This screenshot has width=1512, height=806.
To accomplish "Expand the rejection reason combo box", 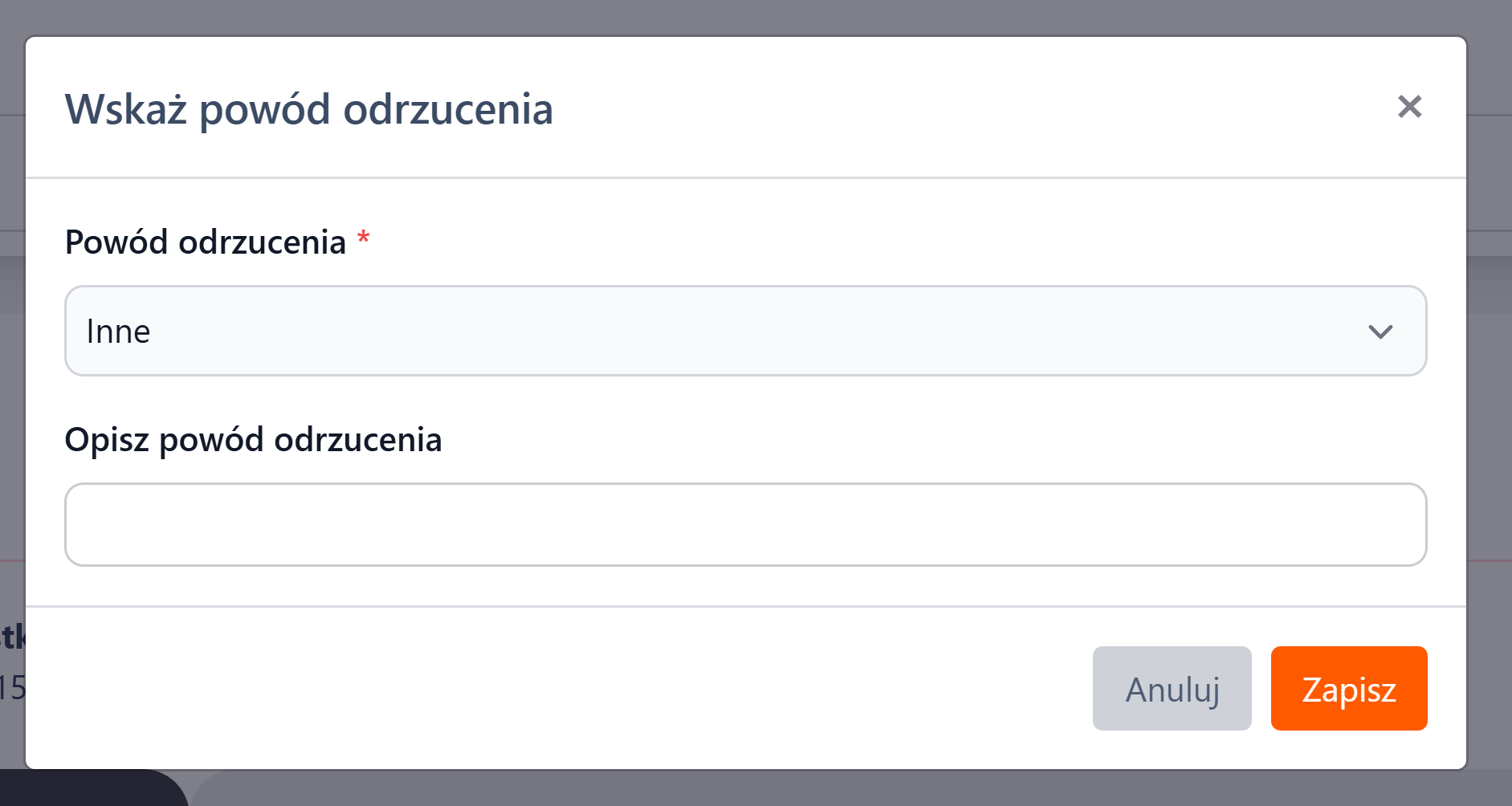I will pyautogui.click(x=745, y=331).
